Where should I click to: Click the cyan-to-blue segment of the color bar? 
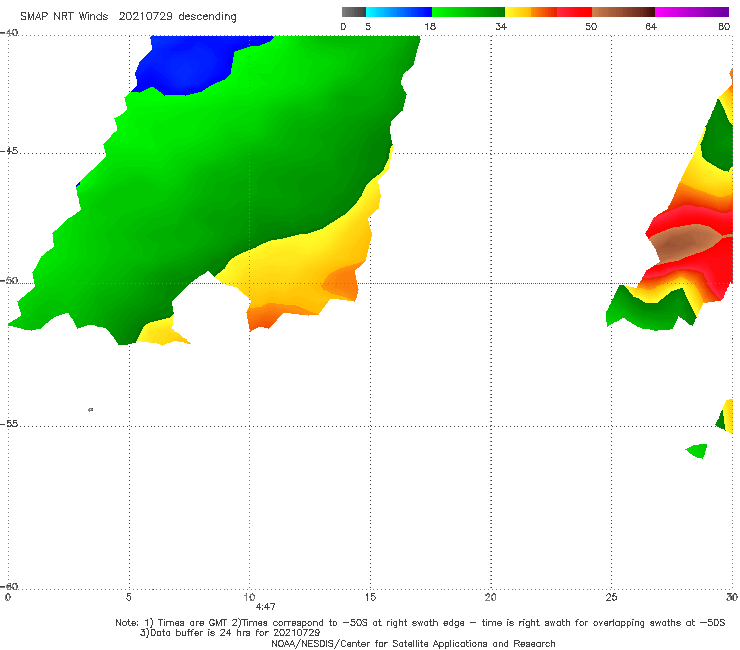pos(399,12)
